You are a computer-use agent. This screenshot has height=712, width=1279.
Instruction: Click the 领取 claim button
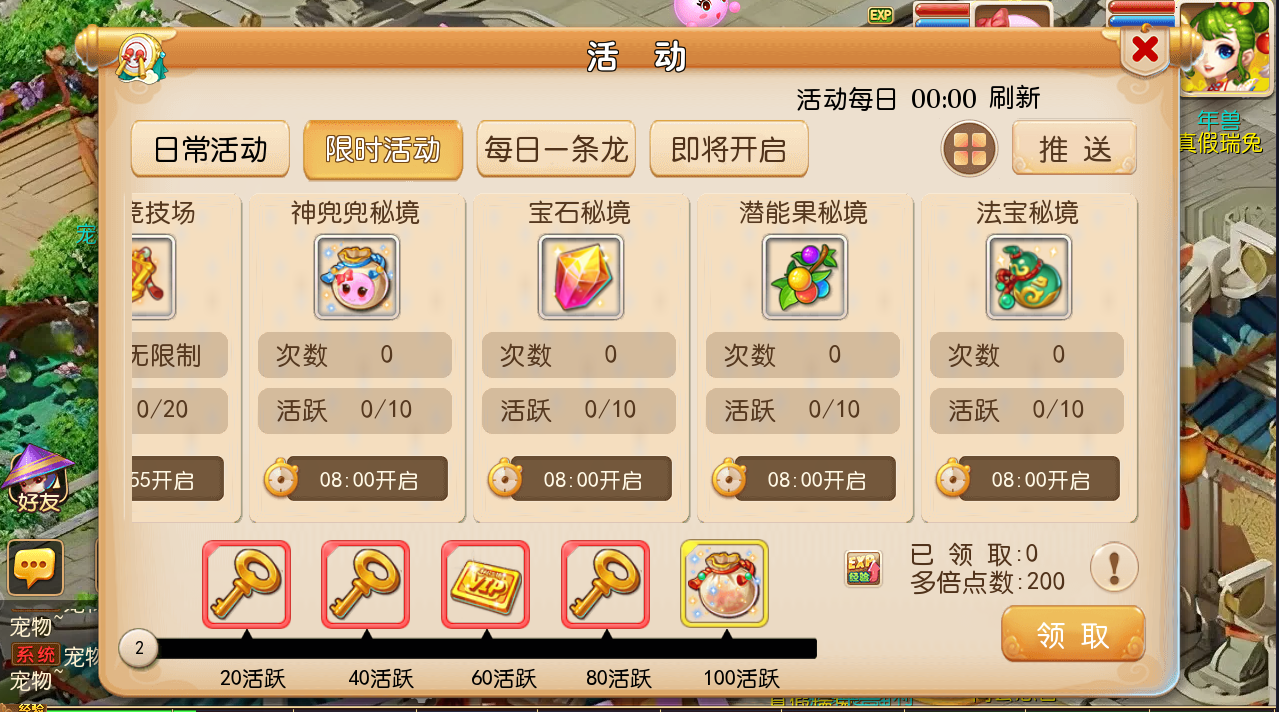1073,635
